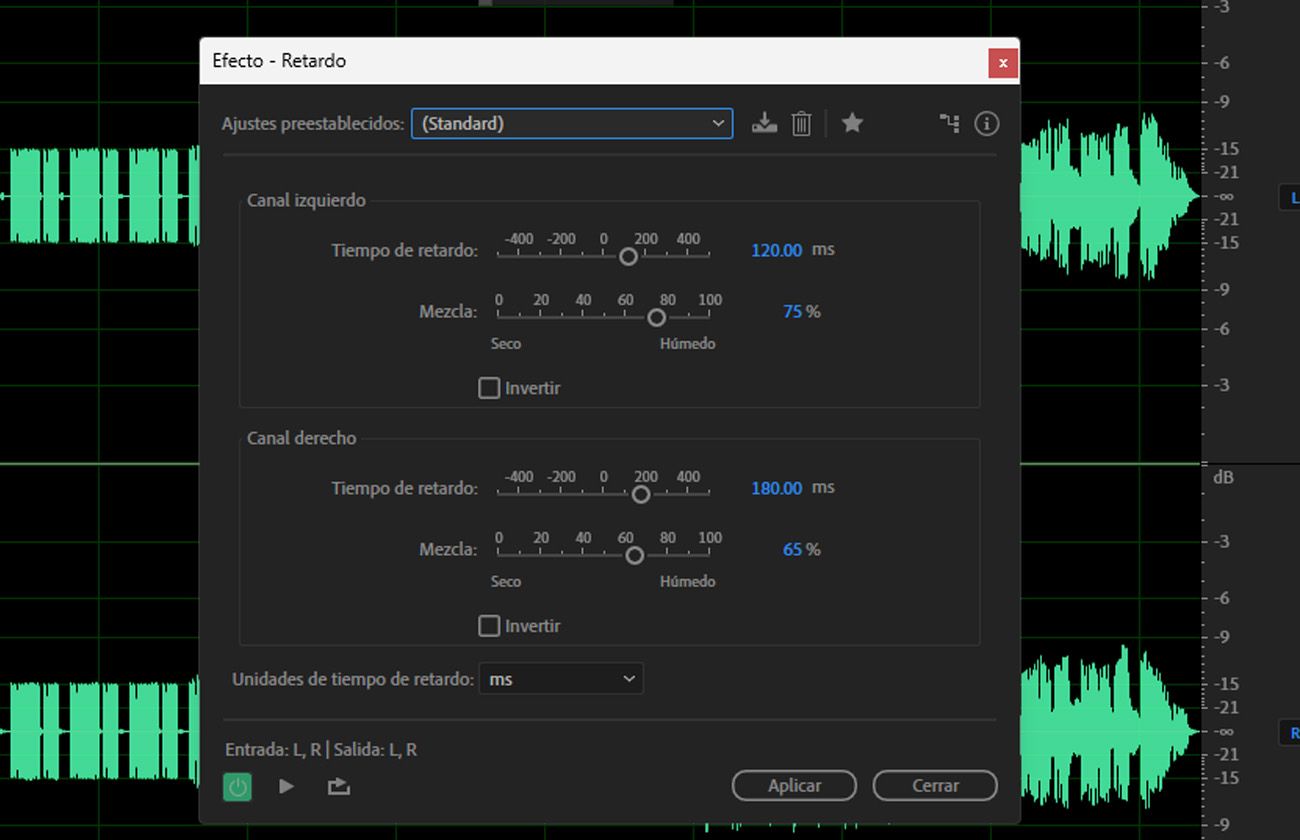Click the Mezcla slider handle at 75%
1300x840 pixels.
click(656, 317)
